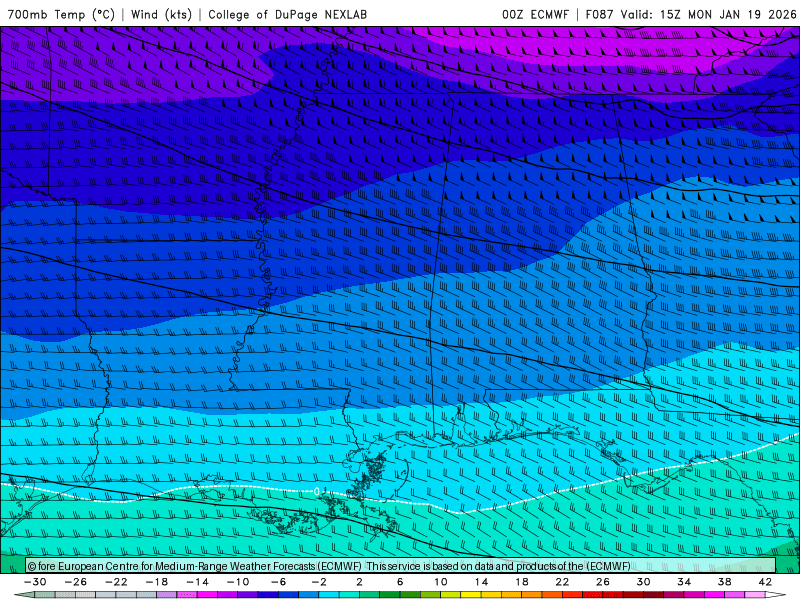Click the "700mb Temp (°C)" title text
The width and height of the screenshot is (800, 600).
[x=61, y=14]
